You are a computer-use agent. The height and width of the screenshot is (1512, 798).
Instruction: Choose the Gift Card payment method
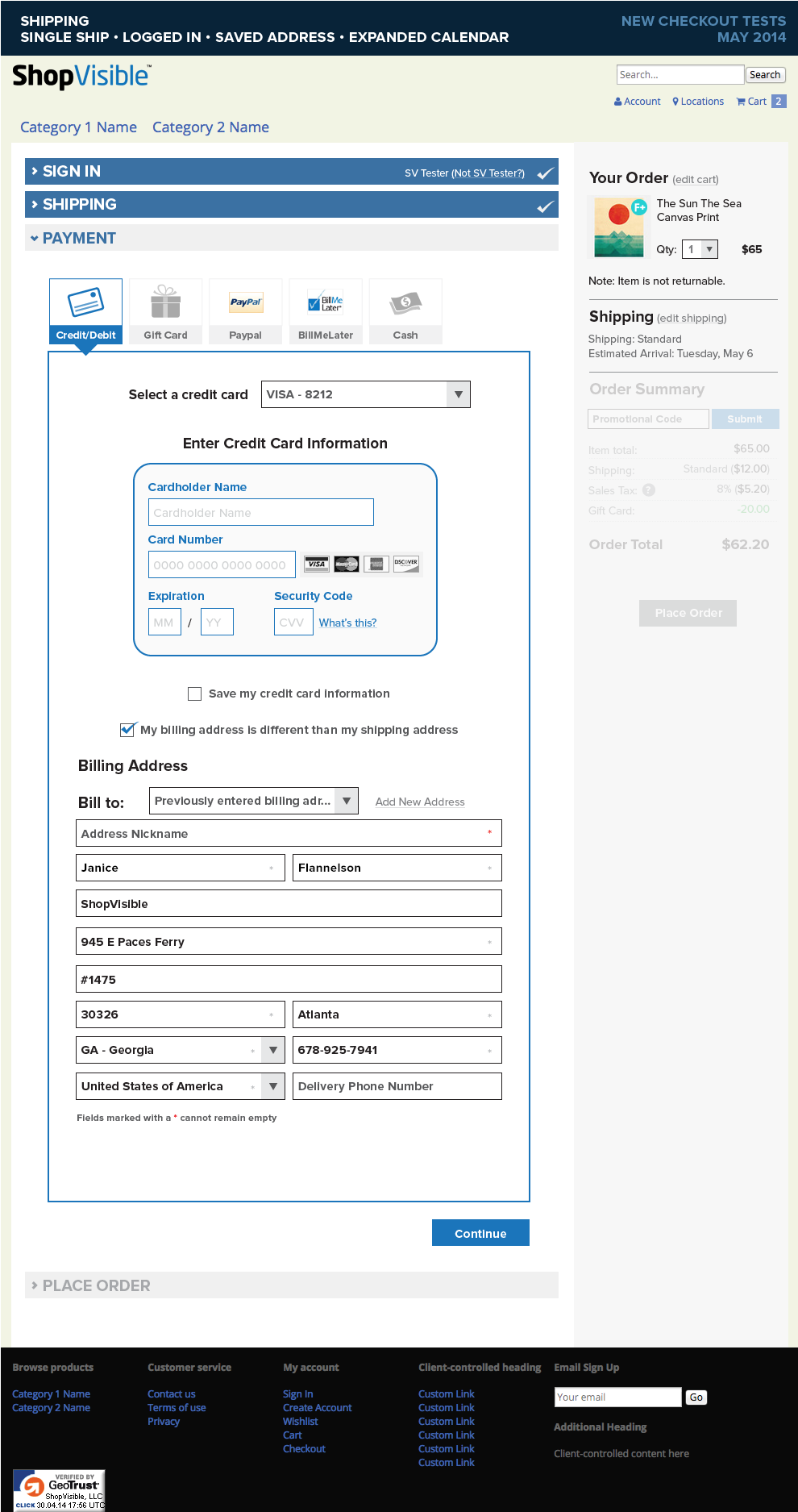coord(165,311)
